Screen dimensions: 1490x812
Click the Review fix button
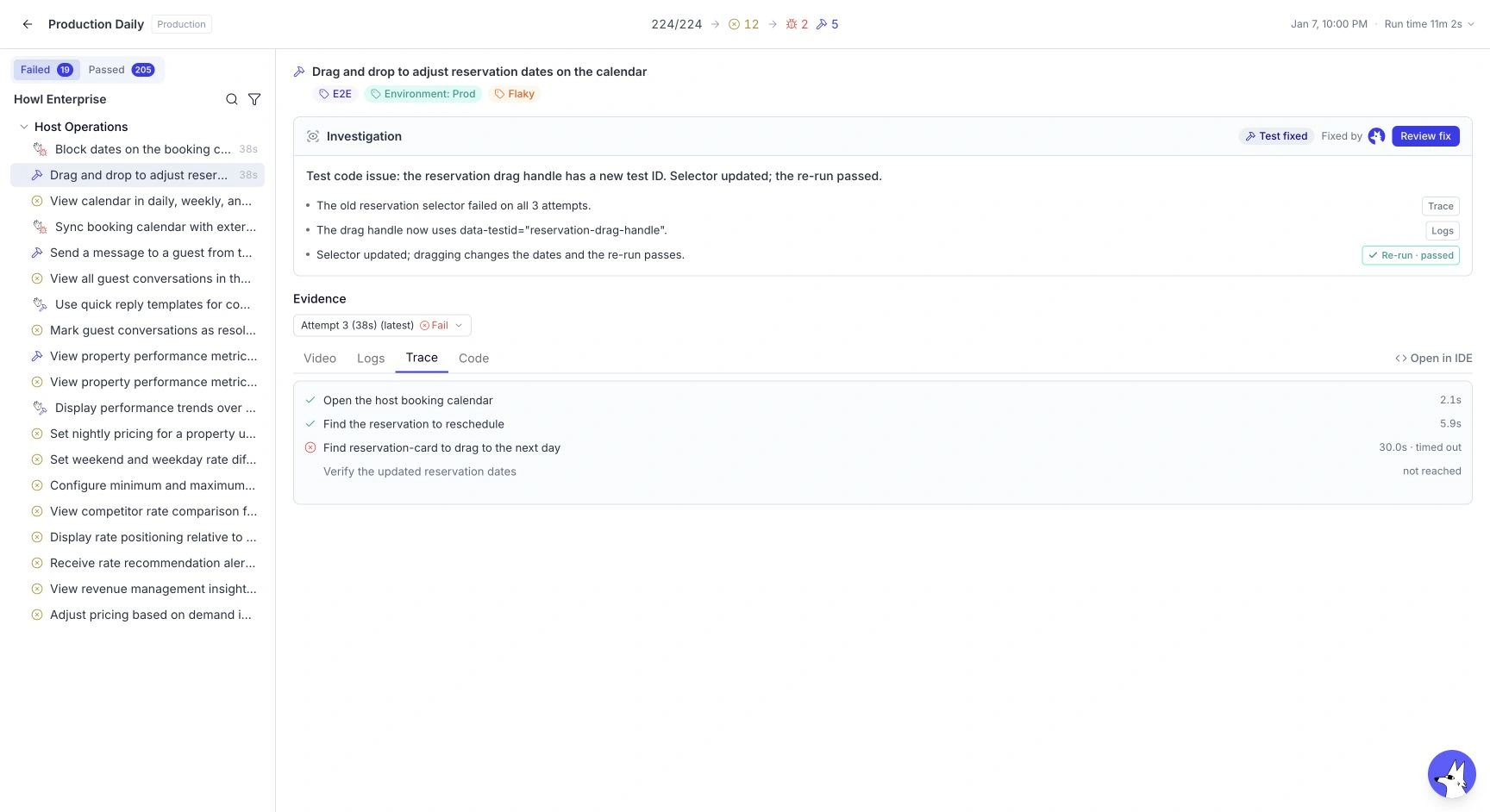click(x=1425, y=136)
